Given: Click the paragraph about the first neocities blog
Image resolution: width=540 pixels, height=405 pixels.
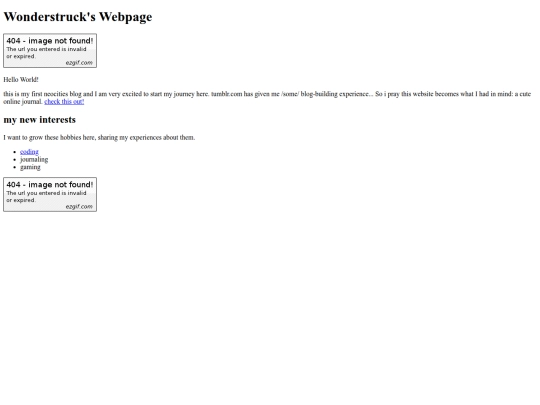Looking at the screenshot, I should click(267, 98).
